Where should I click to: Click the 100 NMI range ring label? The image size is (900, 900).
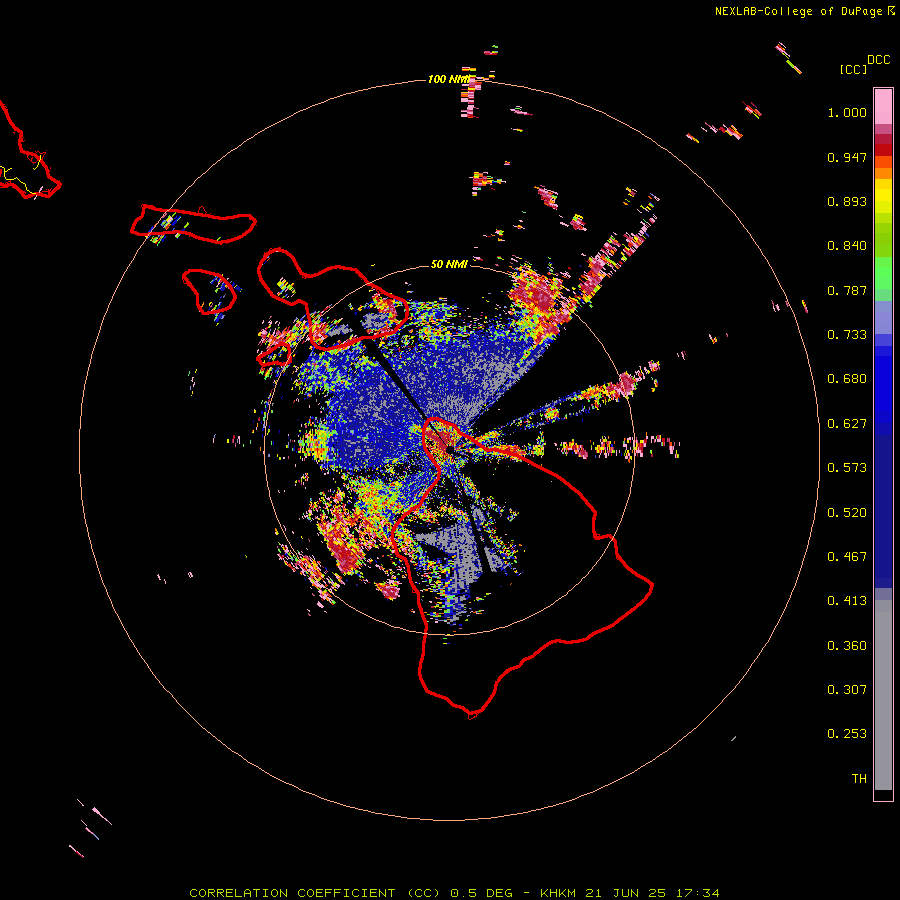[448, 79]
